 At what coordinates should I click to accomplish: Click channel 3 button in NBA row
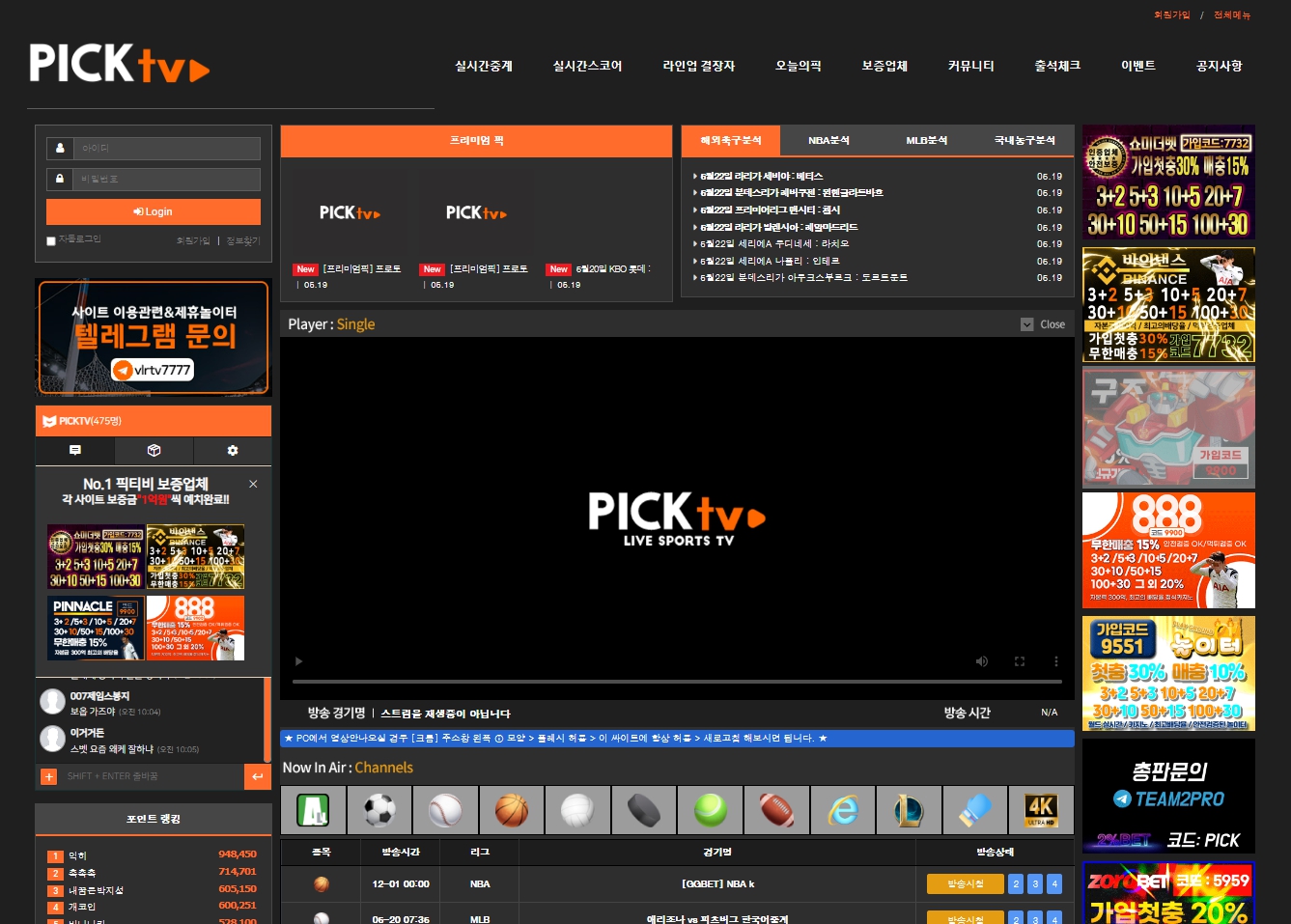[x=1035, y=883]
